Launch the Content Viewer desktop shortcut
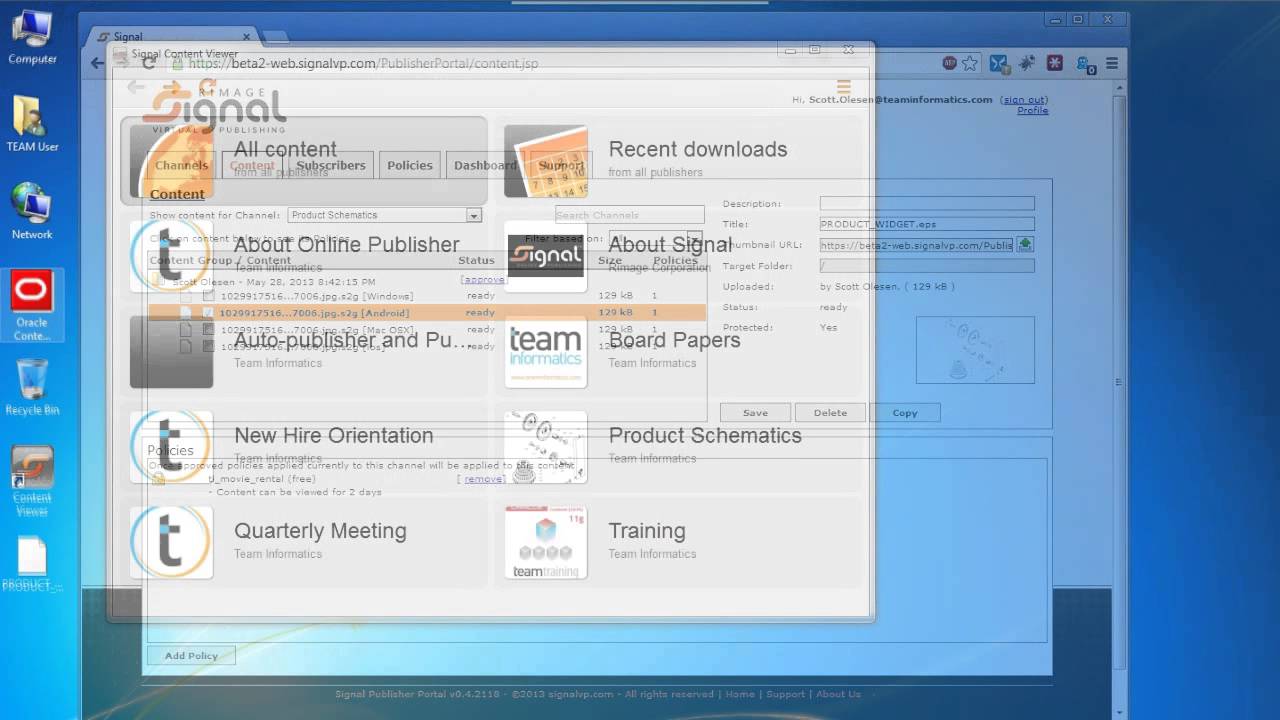This screenshot has width=1280, height=720. [32, 481]
